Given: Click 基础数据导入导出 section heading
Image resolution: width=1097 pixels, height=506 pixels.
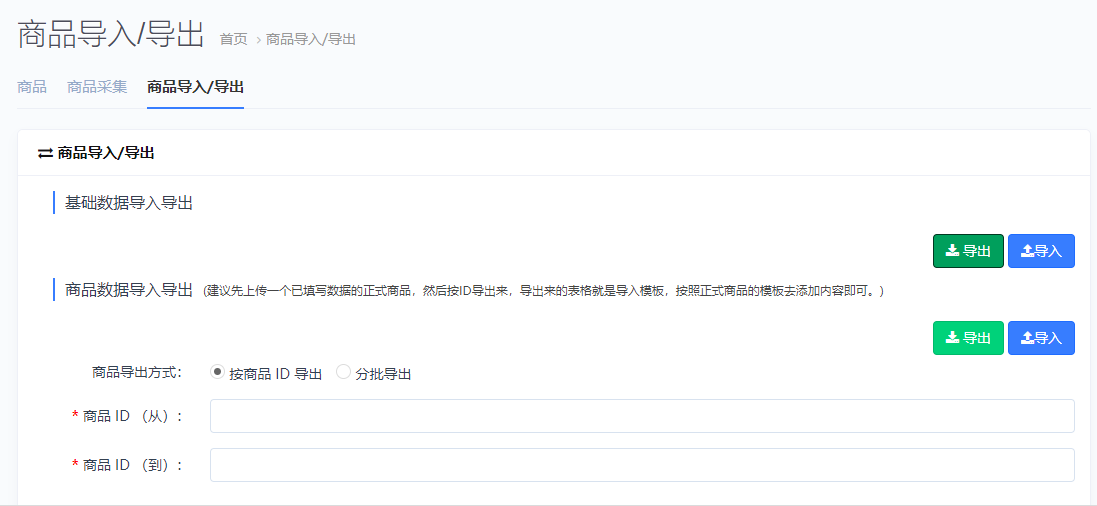Looking at the screenshot, I should [x=129, y=204].
